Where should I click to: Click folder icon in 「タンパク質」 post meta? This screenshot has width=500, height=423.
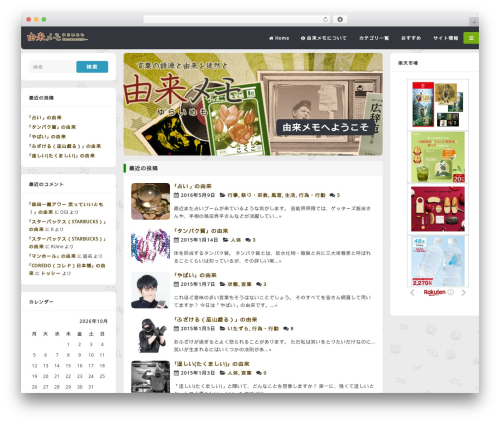(x=226, y=240)
